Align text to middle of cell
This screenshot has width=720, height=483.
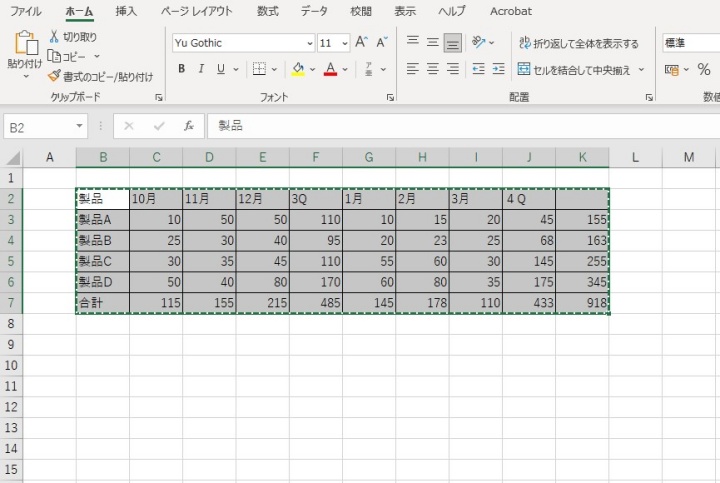click(x=432, y=43)
